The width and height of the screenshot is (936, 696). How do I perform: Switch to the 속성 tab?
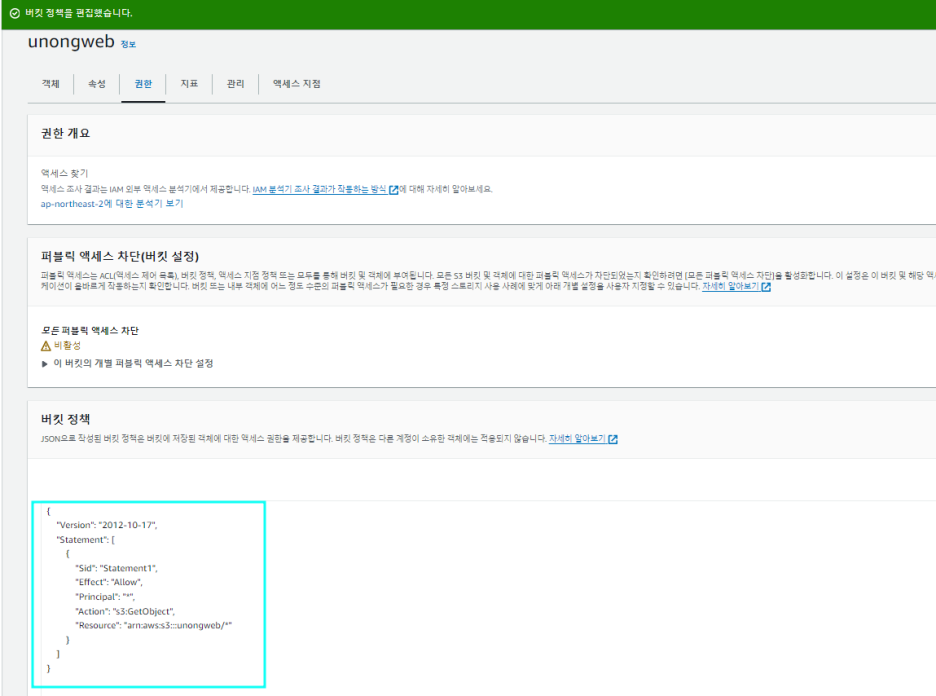point(97,84)
